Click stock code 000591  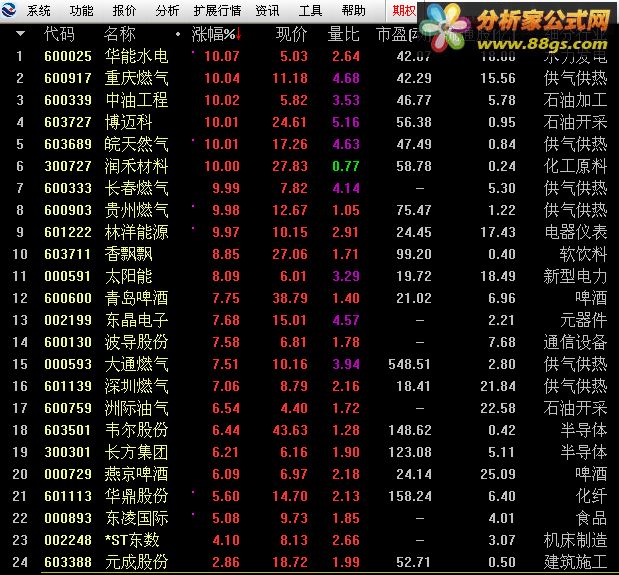(68, 276)
